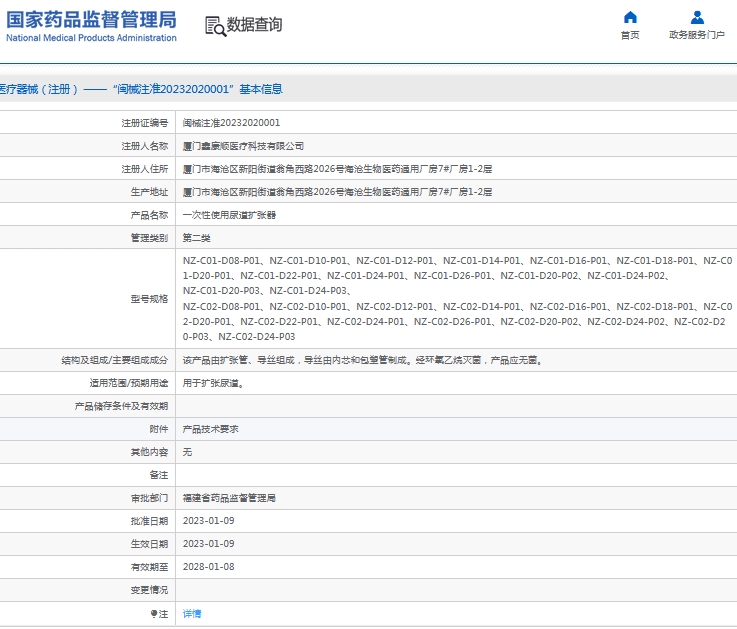Click expiry date 2028-01-08
The image size is (737, 629).
(x=208, y=567)
